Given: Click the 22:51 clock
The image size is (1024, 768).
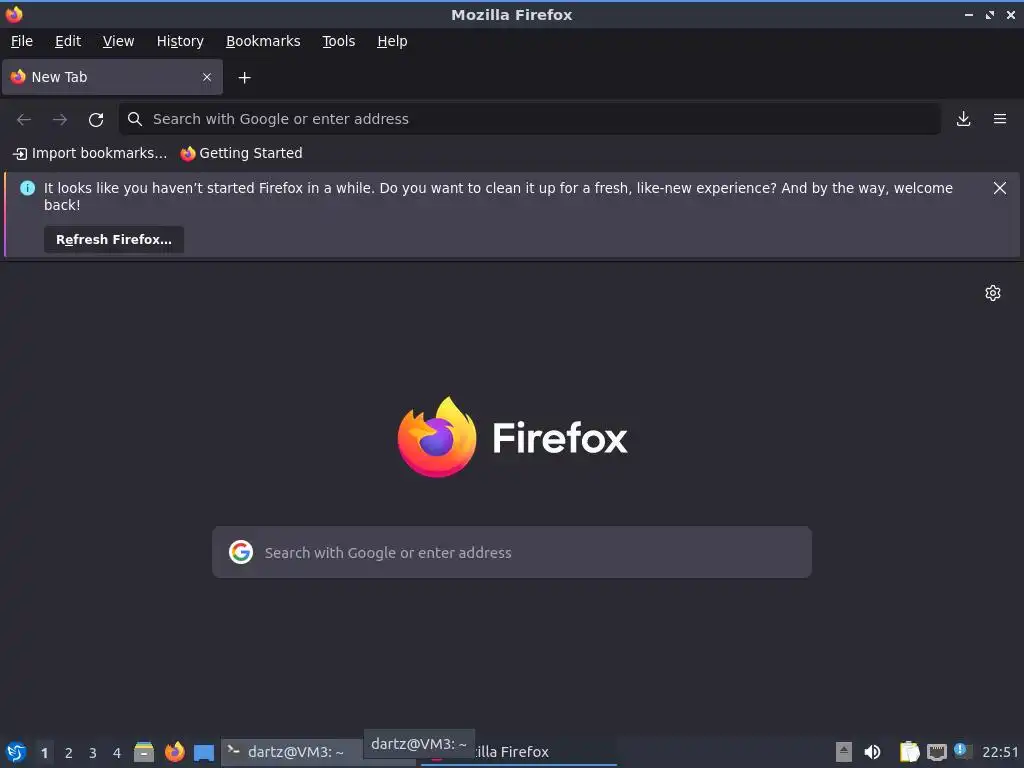Looking at the screenshot, I should tap(1000, 752).
